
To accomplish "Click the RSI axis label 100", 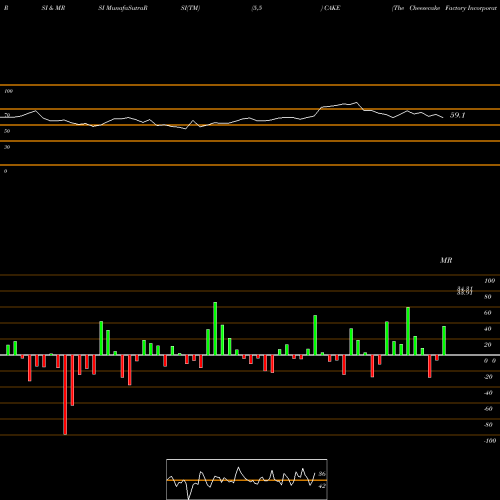I will [8, 91].
